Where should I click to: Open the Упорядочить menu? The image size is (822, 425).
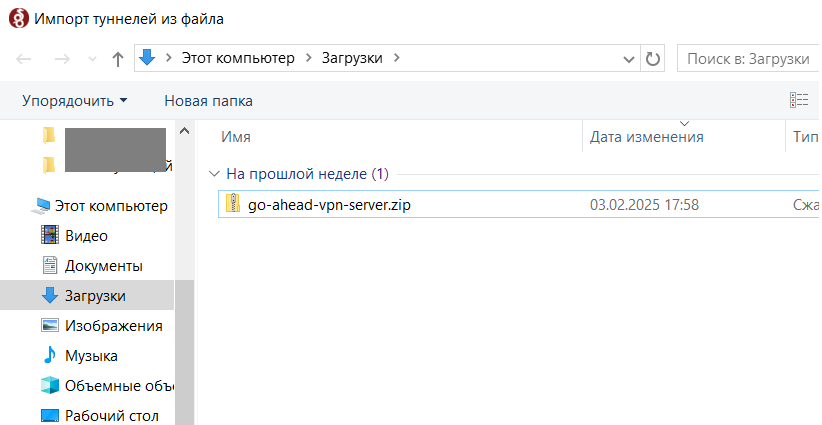(x=75, y=101)
